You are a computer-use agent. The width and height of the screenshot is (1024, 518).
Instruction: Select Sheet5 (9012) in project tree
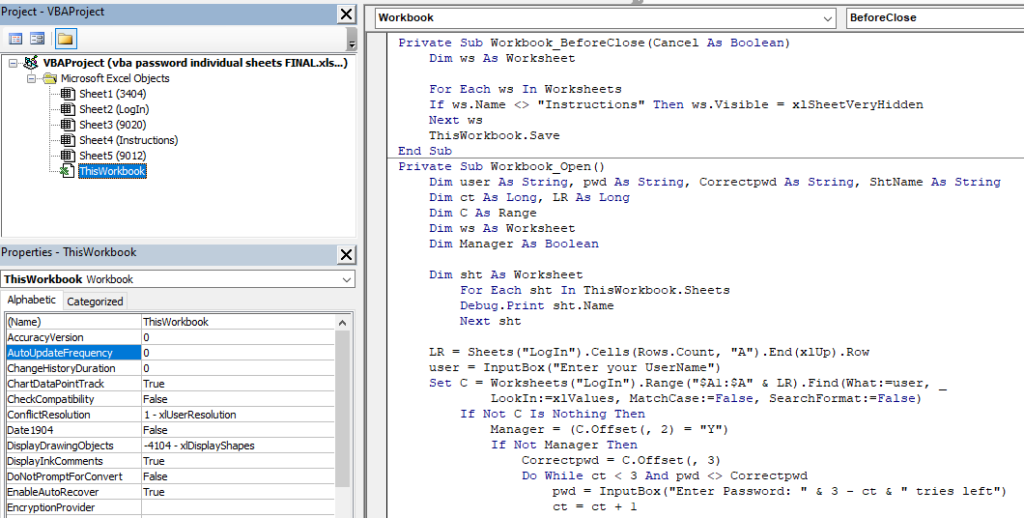113,156
